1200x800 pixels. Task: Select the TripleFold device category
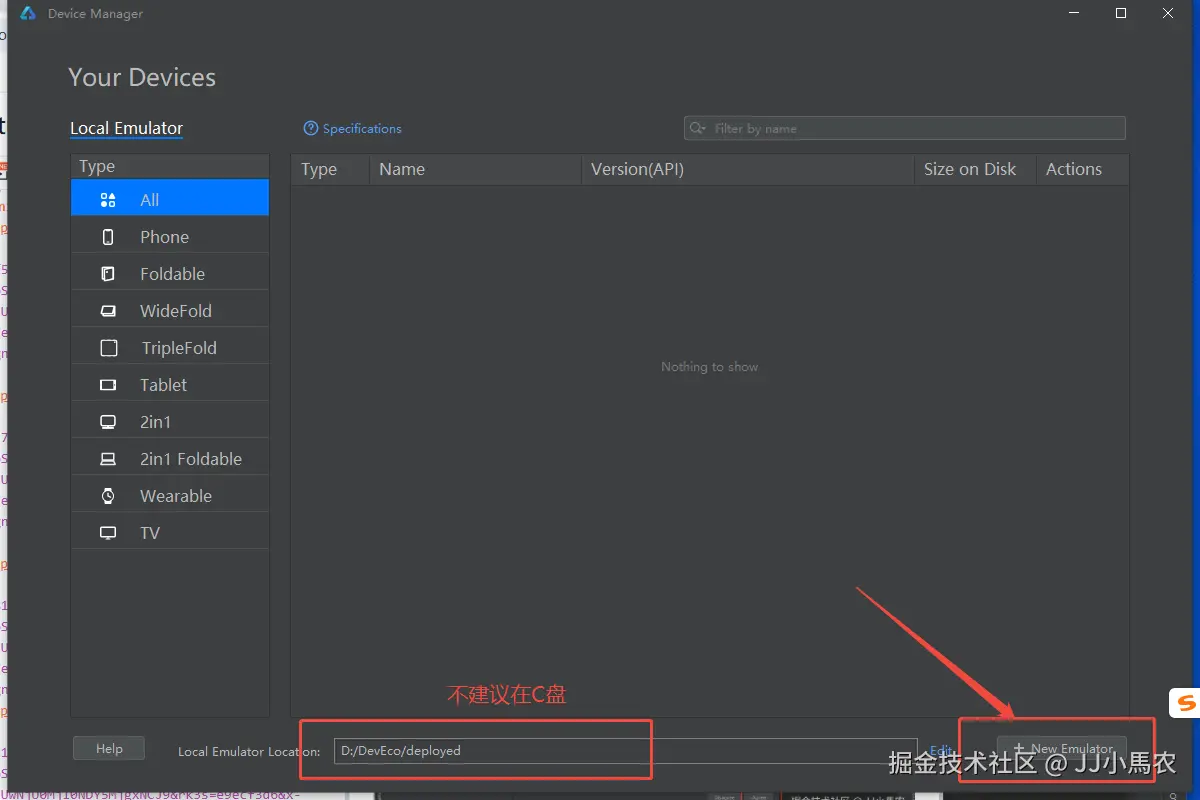[x=170, y=348]
